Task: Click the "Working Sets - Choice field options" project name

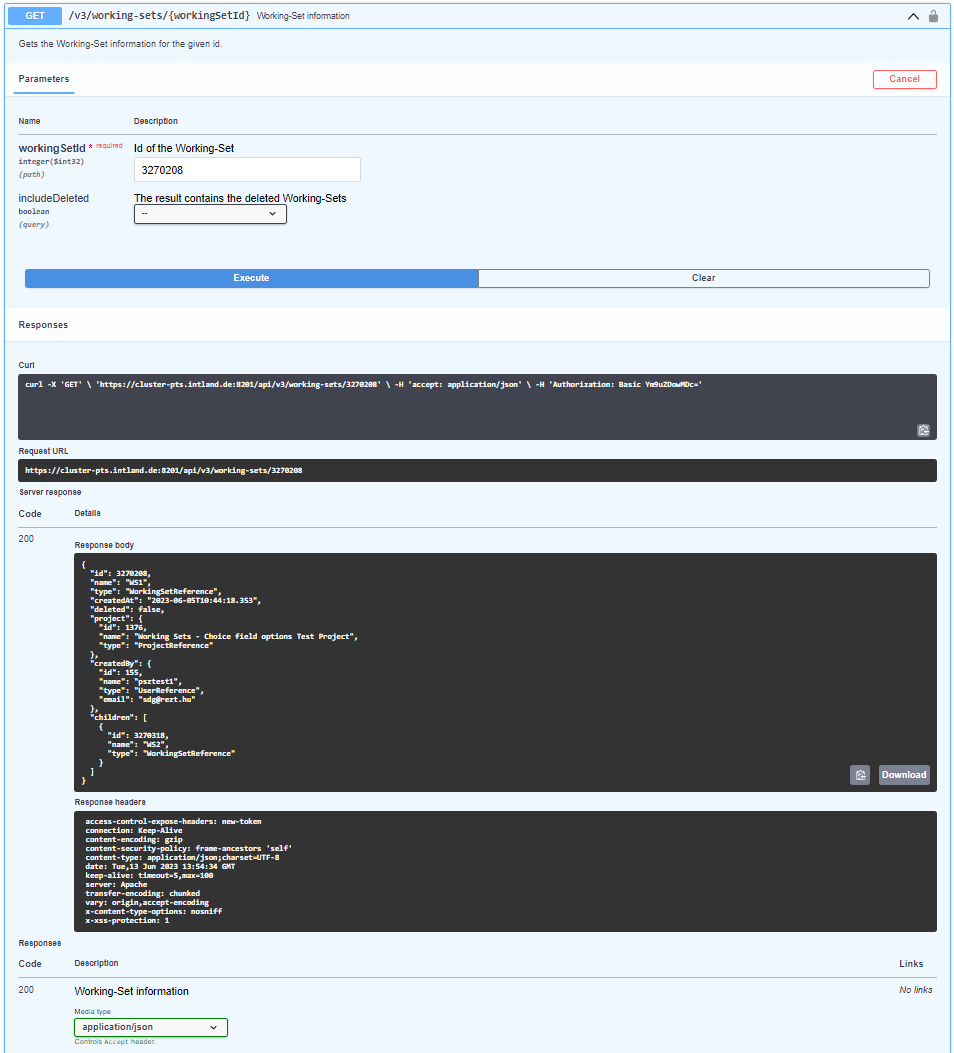Action: (x=246, y=637)
